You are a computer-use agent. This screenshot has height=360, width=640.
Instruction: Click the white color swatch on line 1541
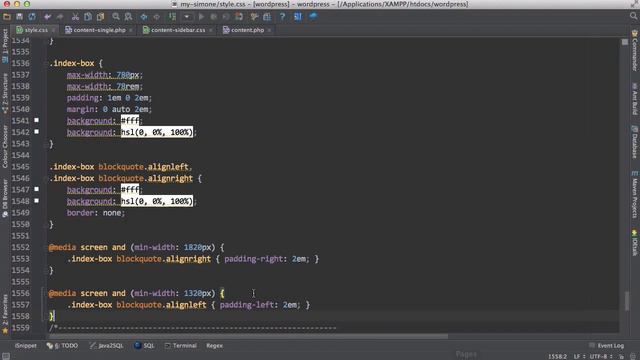coord(36,120)
